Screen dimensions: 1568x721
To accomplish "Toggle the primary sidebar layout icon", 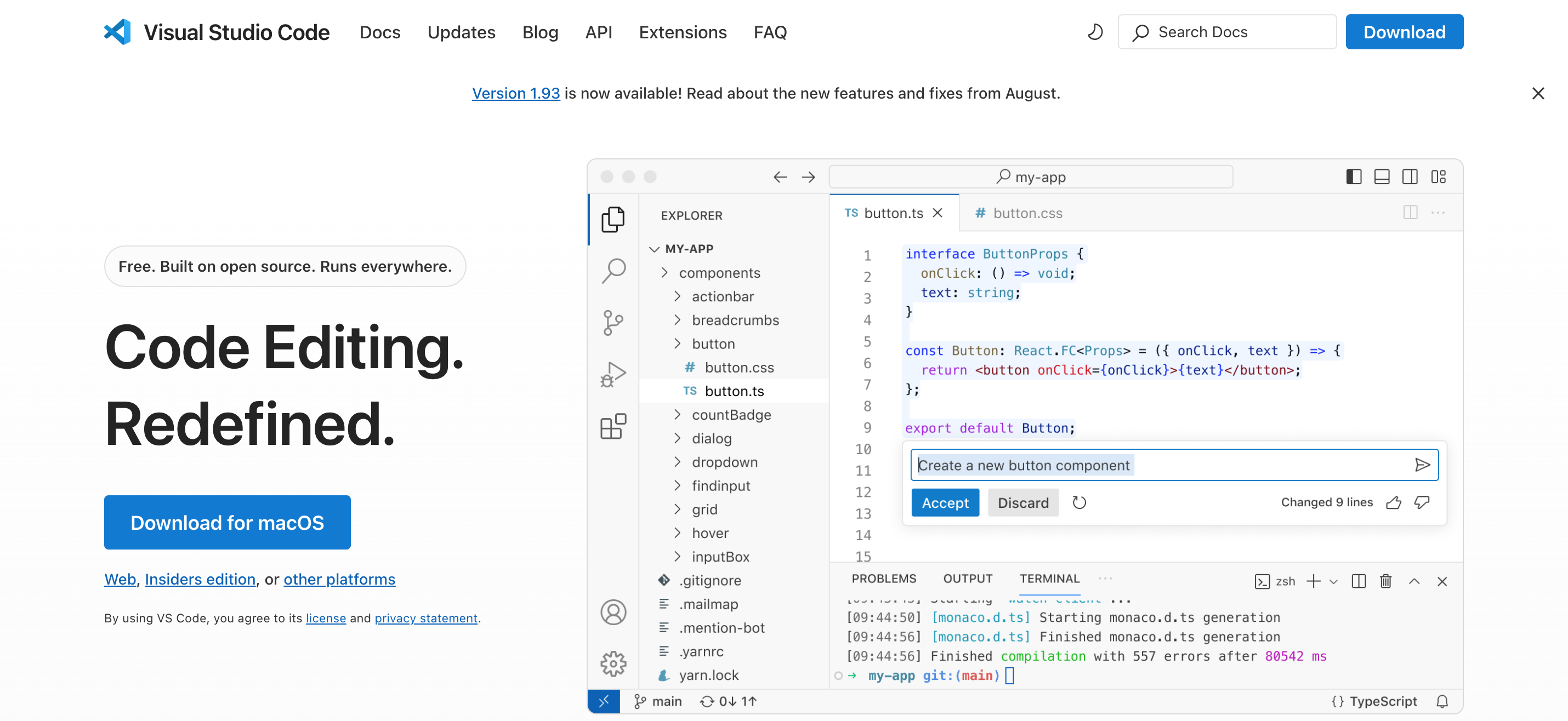I will [x=1353, y=176].
